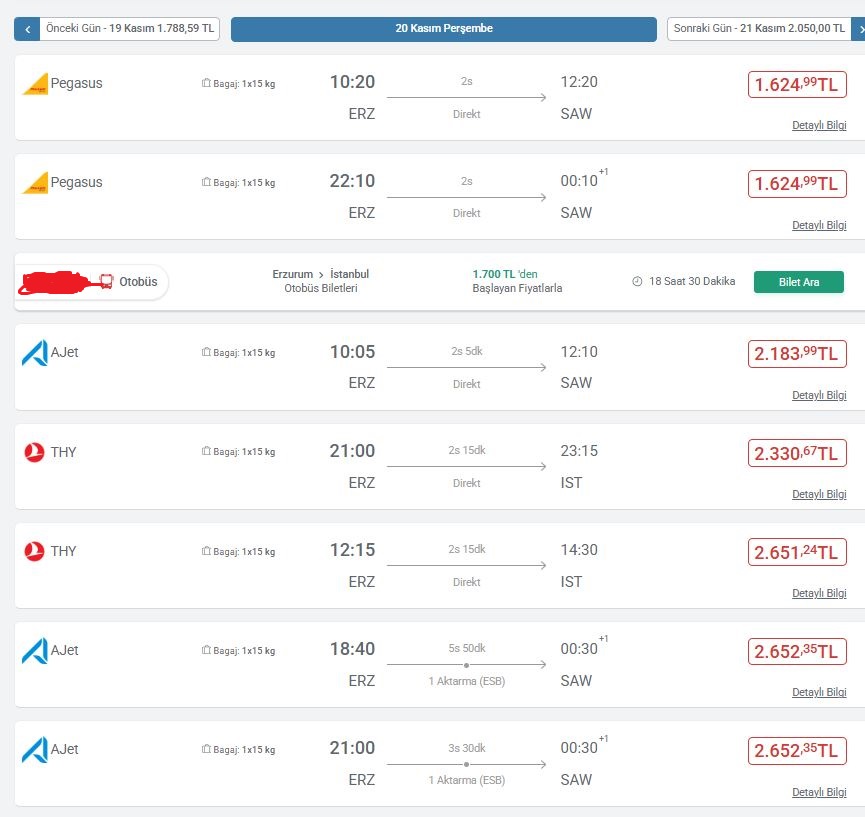865x817 pixels.
Task: Choose the 1.624,99 TL price for 10:20 Pegasus
Action: click(797, 84)
